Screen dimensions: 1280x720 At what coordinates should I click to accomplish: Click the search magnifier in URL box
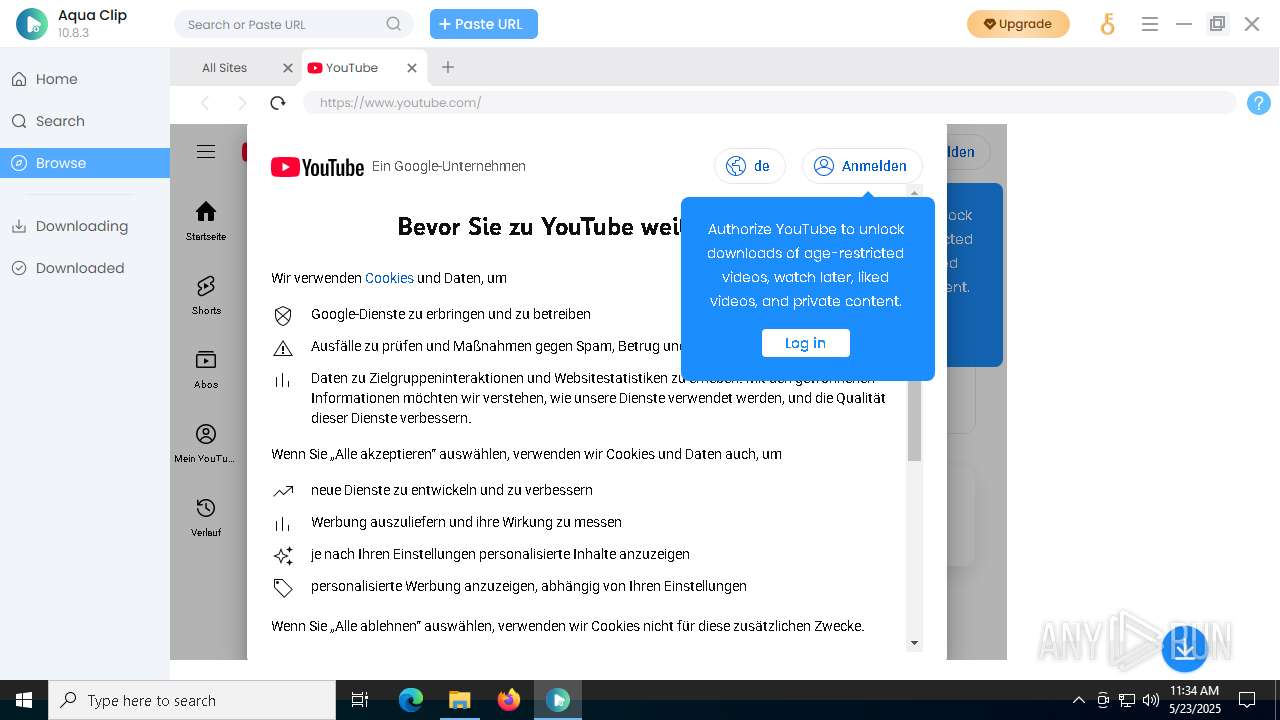[x=394, y=24]
